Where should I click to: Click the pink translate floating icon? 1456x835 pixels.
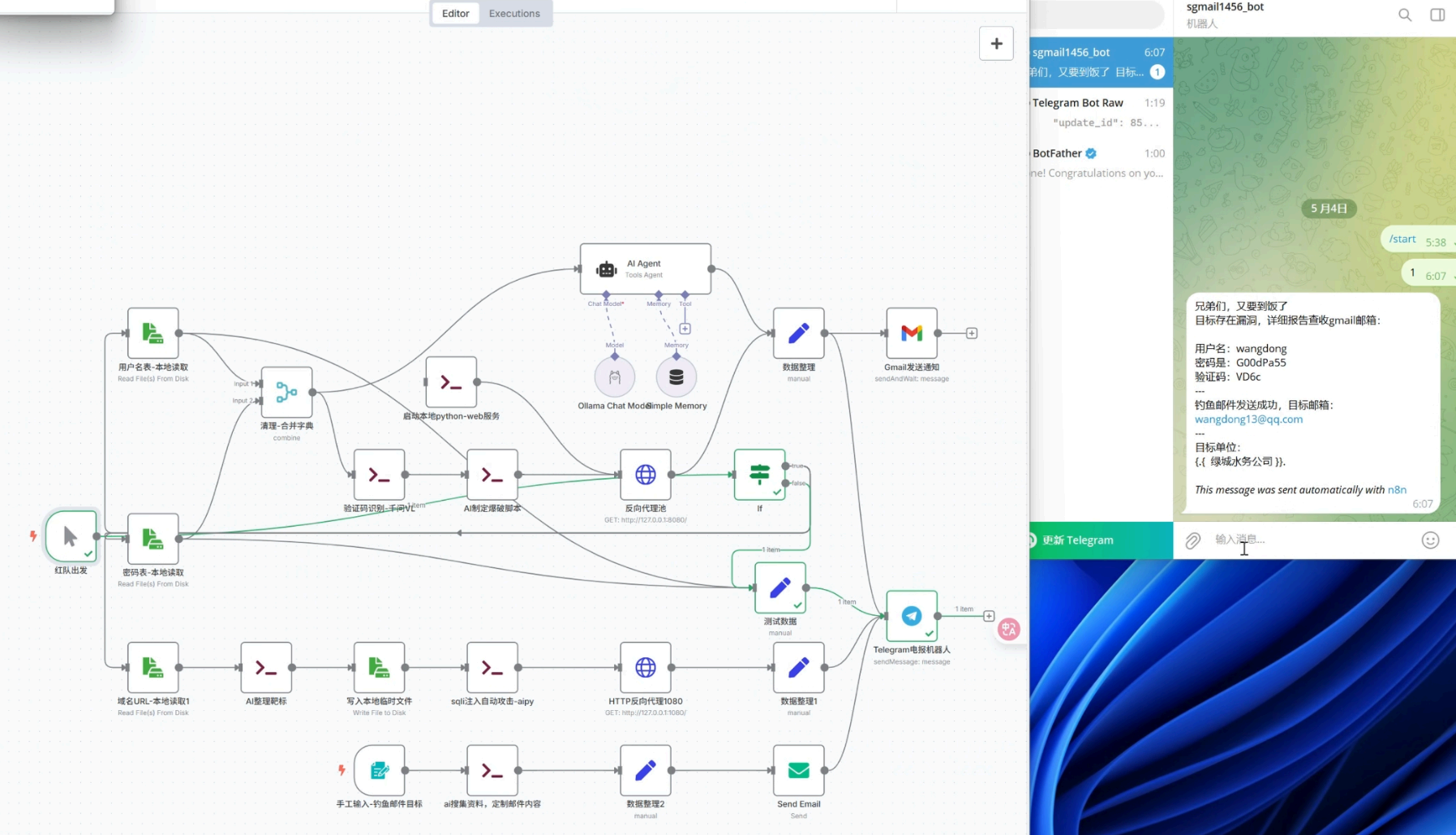(x=1009, y=629)
